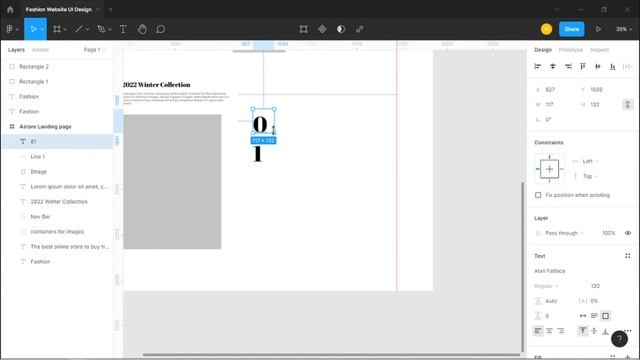This screenshot has width=640, height=360.
Task: Click the Create link icon
Action: (360, 29)
